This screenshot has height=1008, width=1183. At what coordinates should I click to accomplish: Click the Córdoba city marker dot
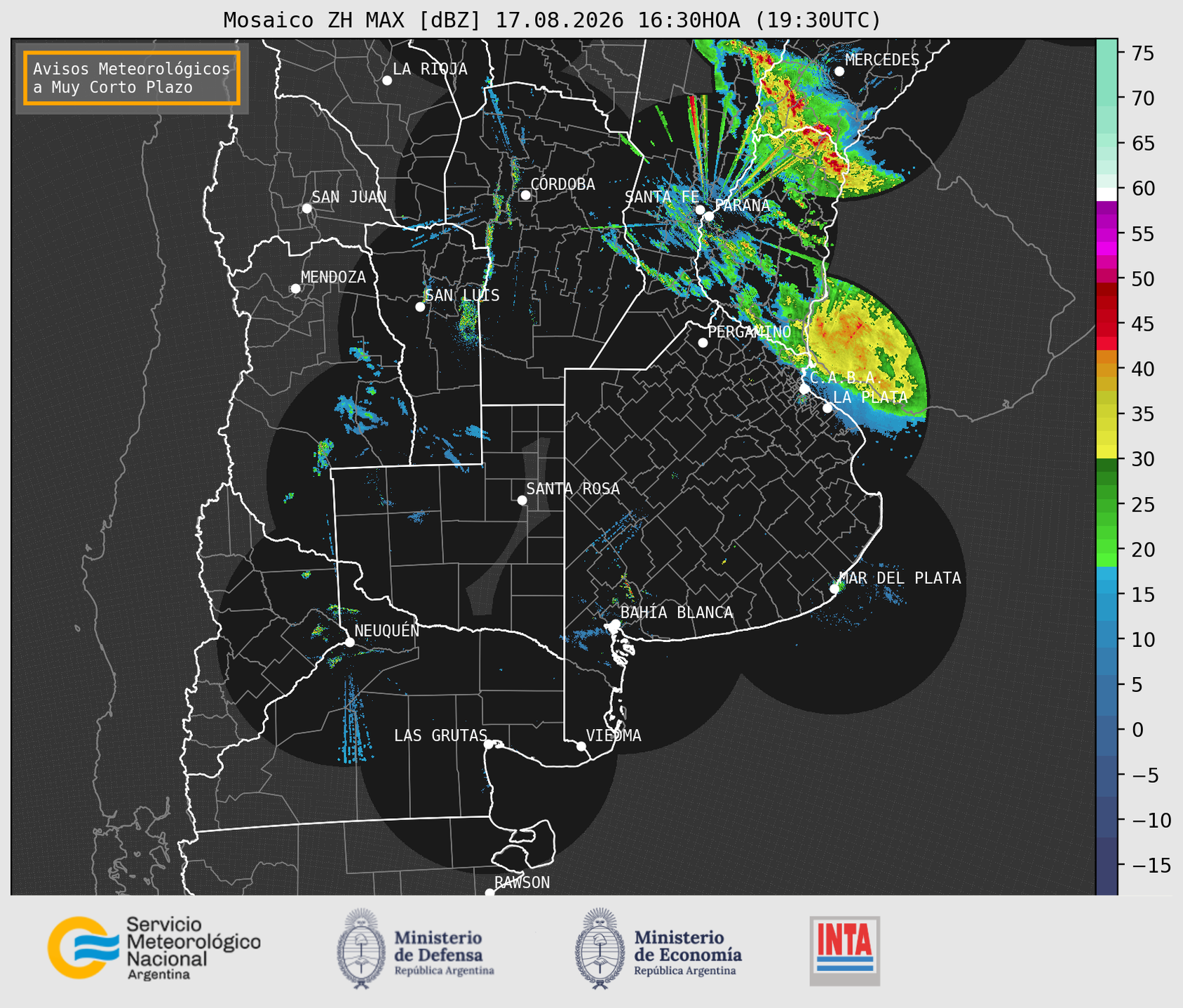pyautogui.click(x=525, y=195)
